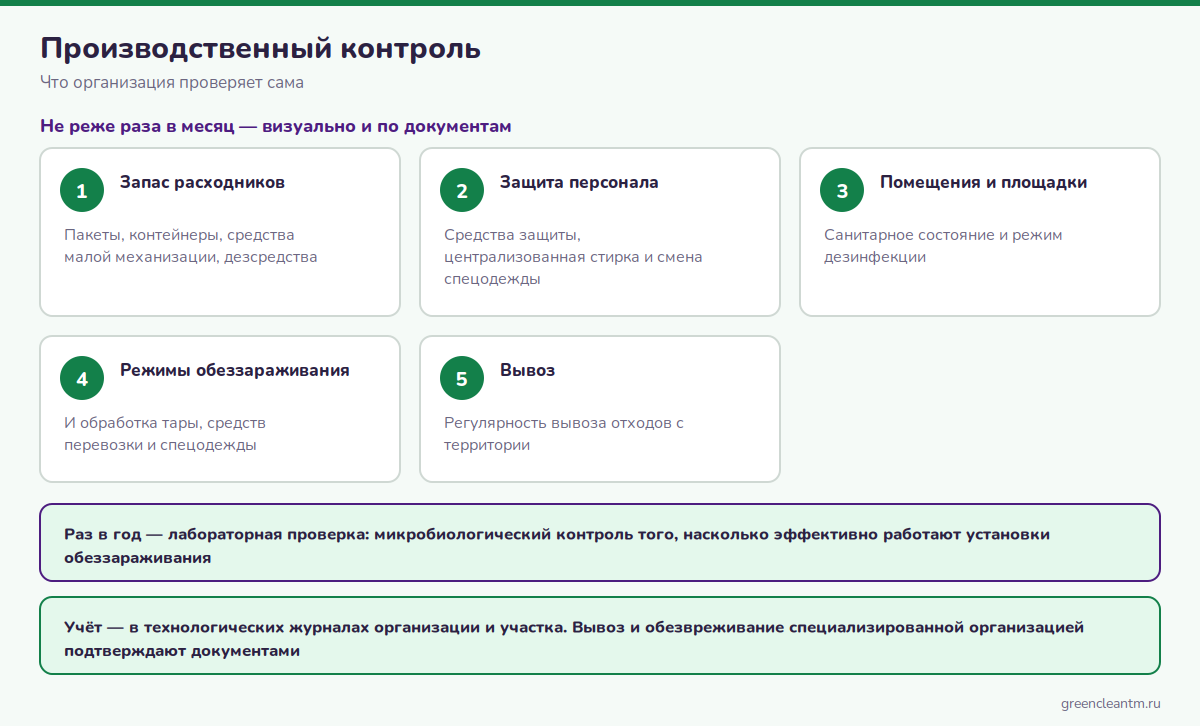The image size is (1200, 726).
Task: Click card title 'Запас расходников'
Action: [202, 182]
